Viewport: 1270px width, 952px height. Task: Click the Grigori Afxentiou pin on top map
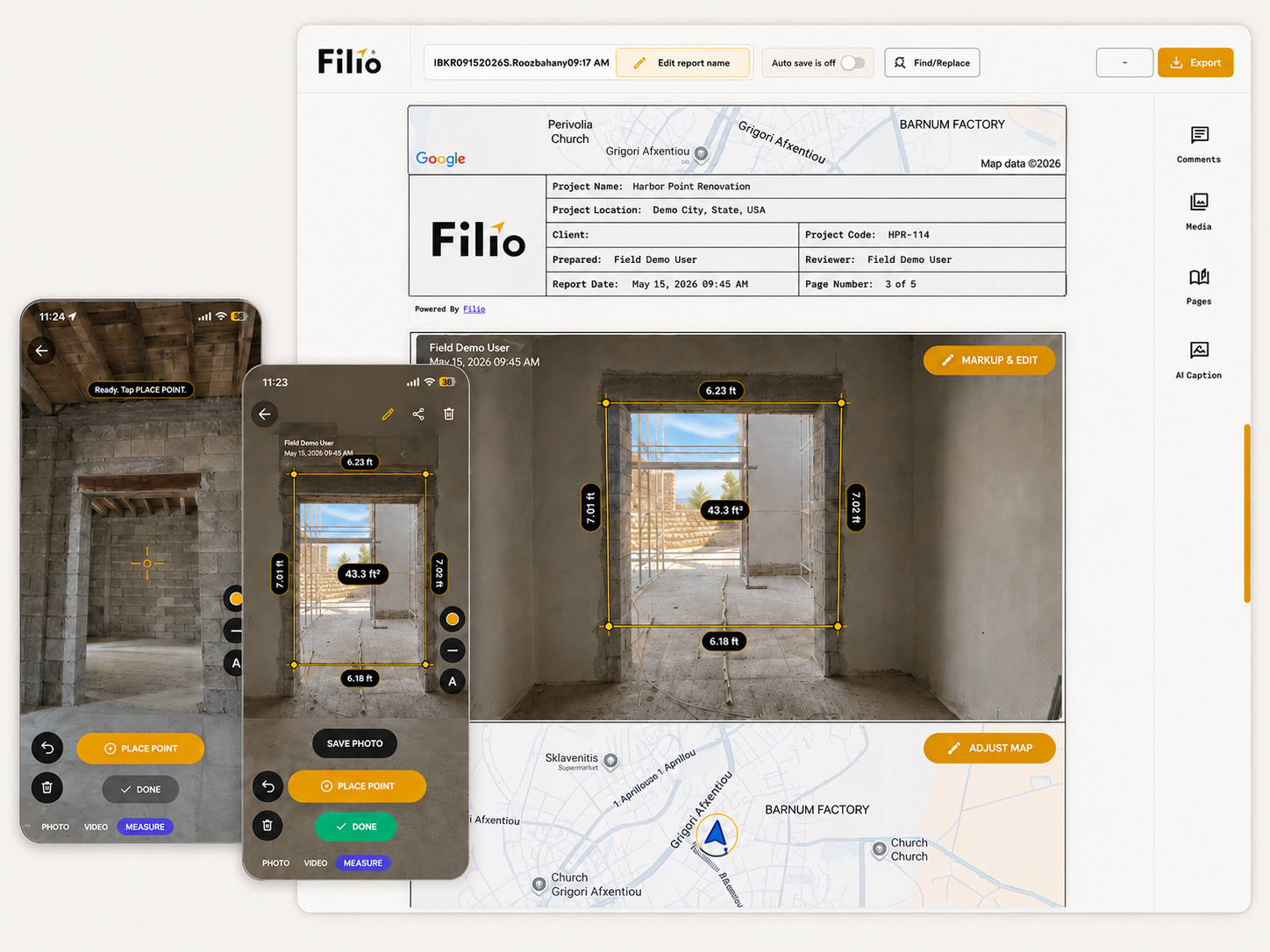click(x=701, y=154)
